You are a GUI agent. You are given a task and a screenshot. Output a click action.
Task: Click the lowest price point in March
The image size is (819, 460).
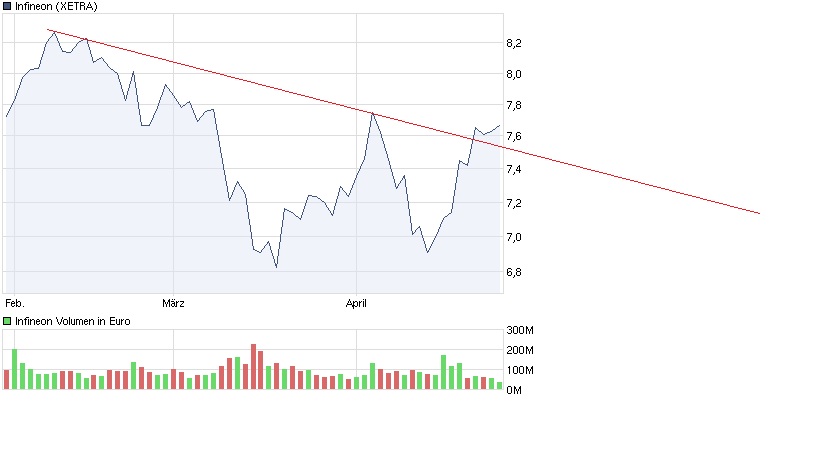[276, 267]
